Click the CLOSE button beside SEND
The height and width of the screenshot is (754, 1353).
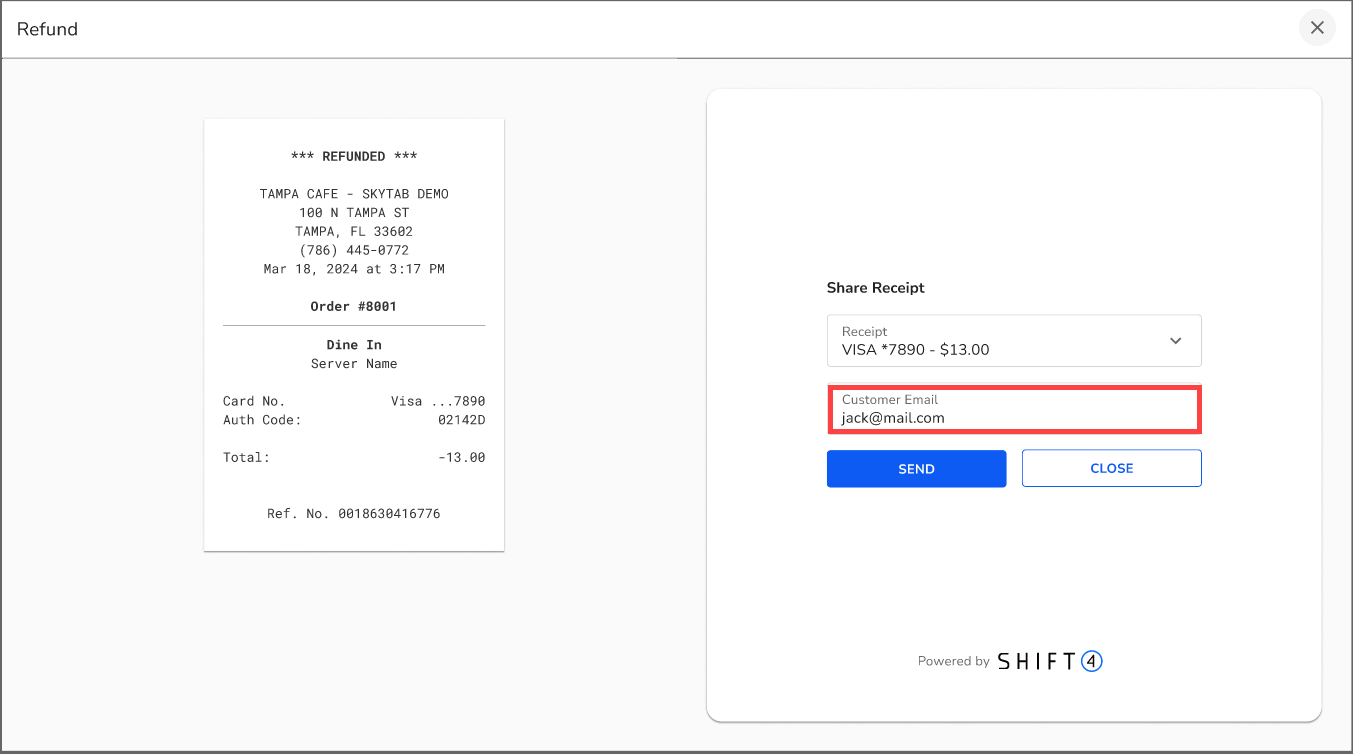click(1112, 468)
